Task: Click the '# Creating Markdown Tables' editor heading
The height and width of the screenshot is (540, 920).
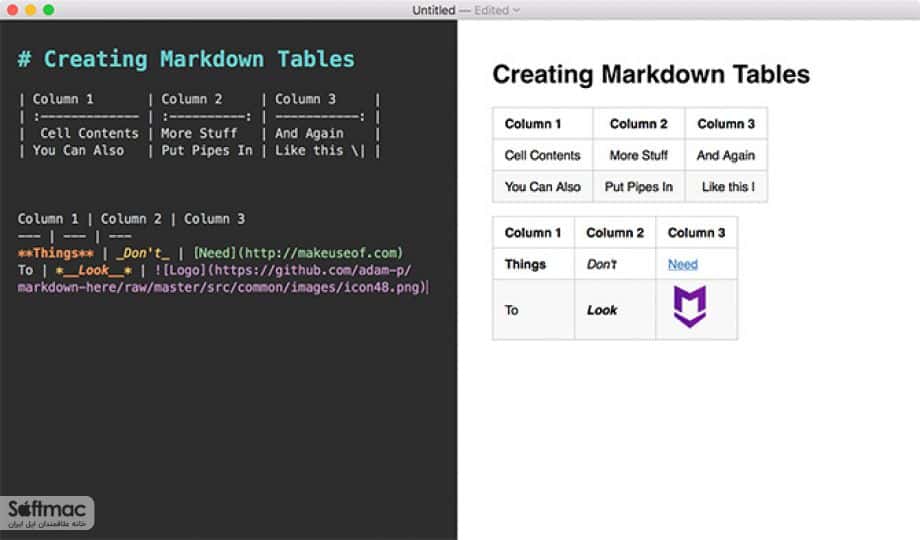Action: tap(186, 59)
